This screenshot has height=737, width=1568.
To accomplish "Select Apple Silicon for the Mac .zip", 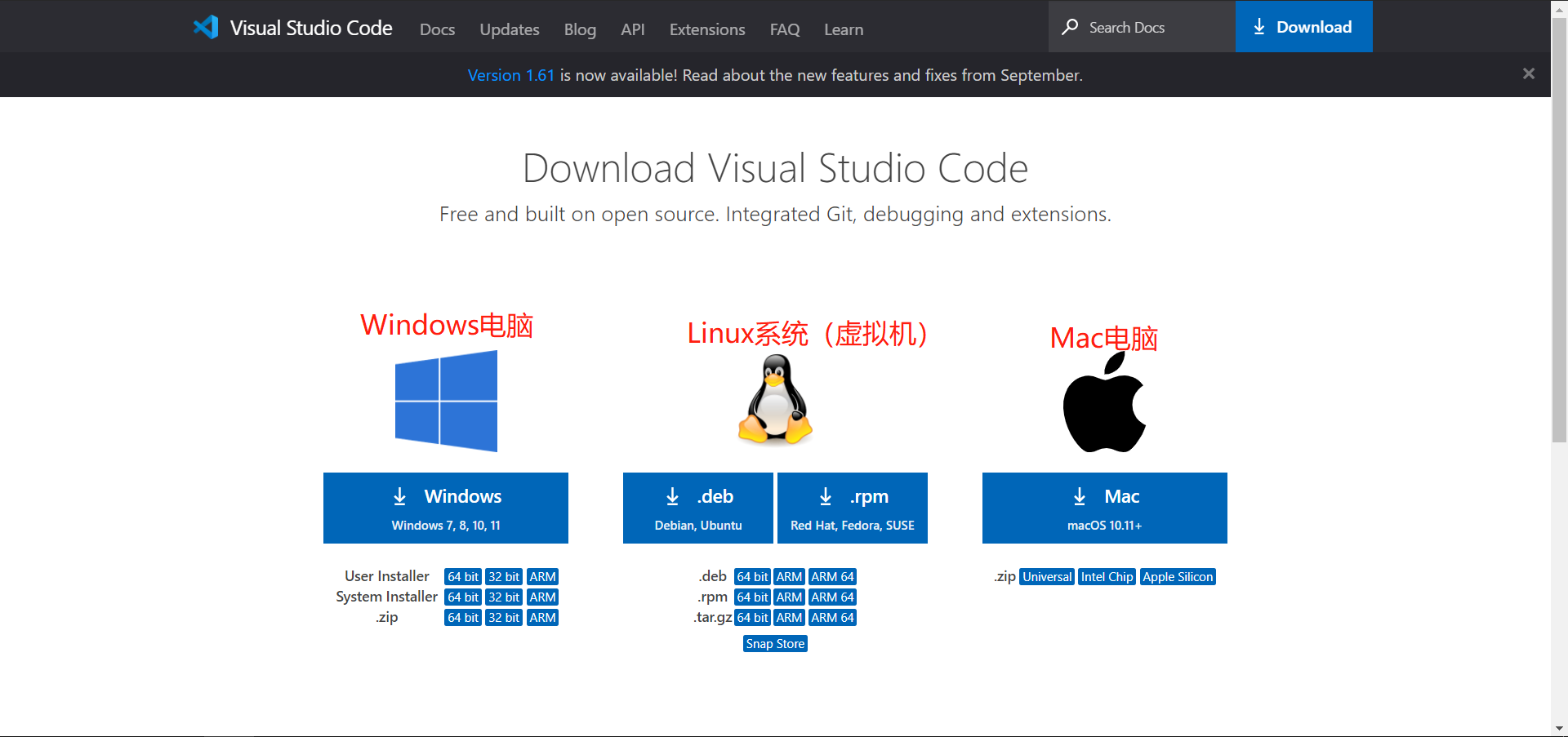I will pos(1178,576).
